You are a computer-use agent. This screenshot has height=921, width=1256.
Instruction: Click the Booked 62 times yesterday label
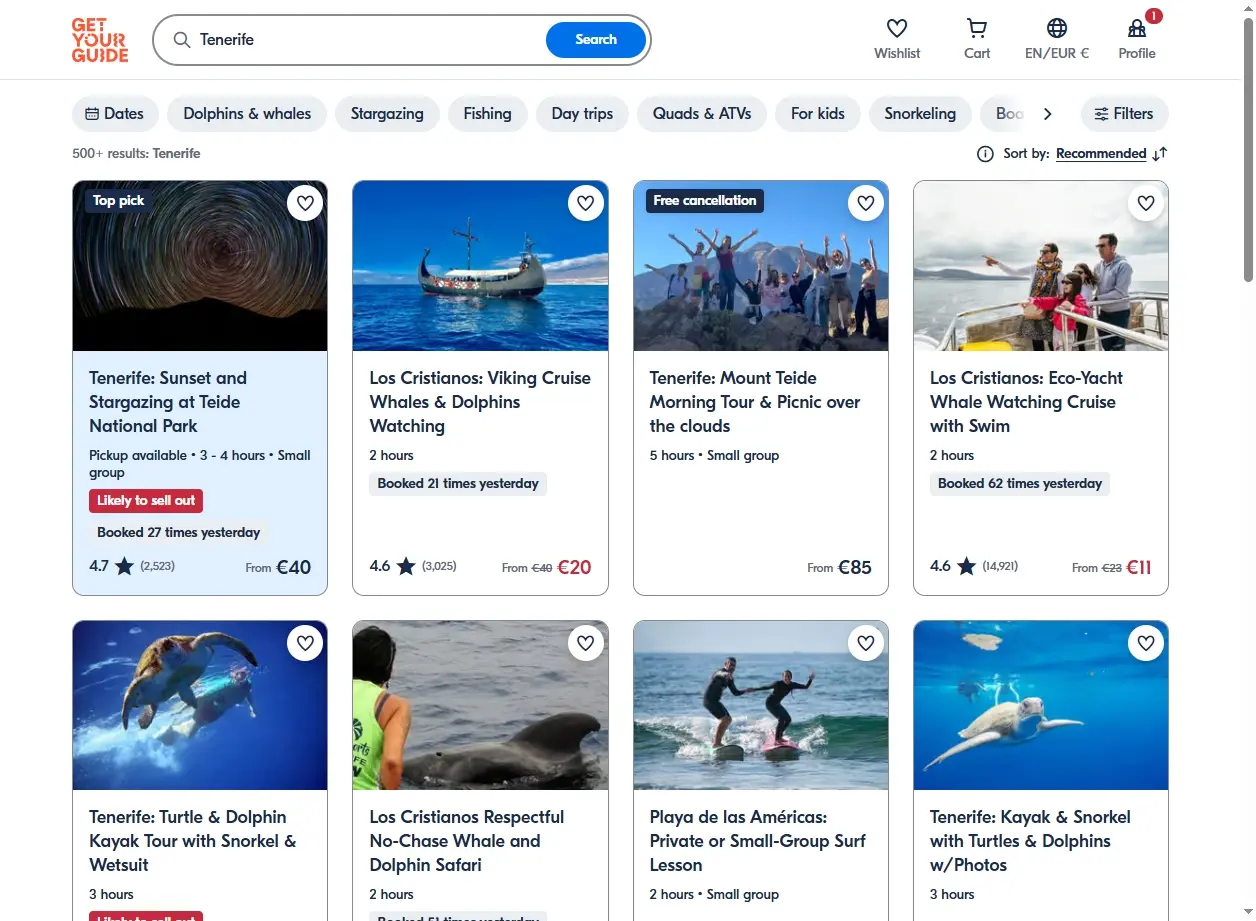(1020, 484)
